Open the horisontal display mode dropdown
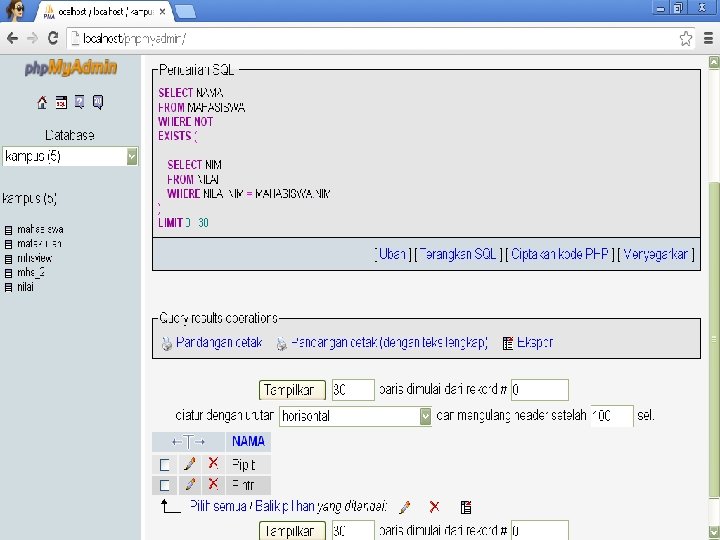This screenshot has width=720, height=540. (355, 416)
